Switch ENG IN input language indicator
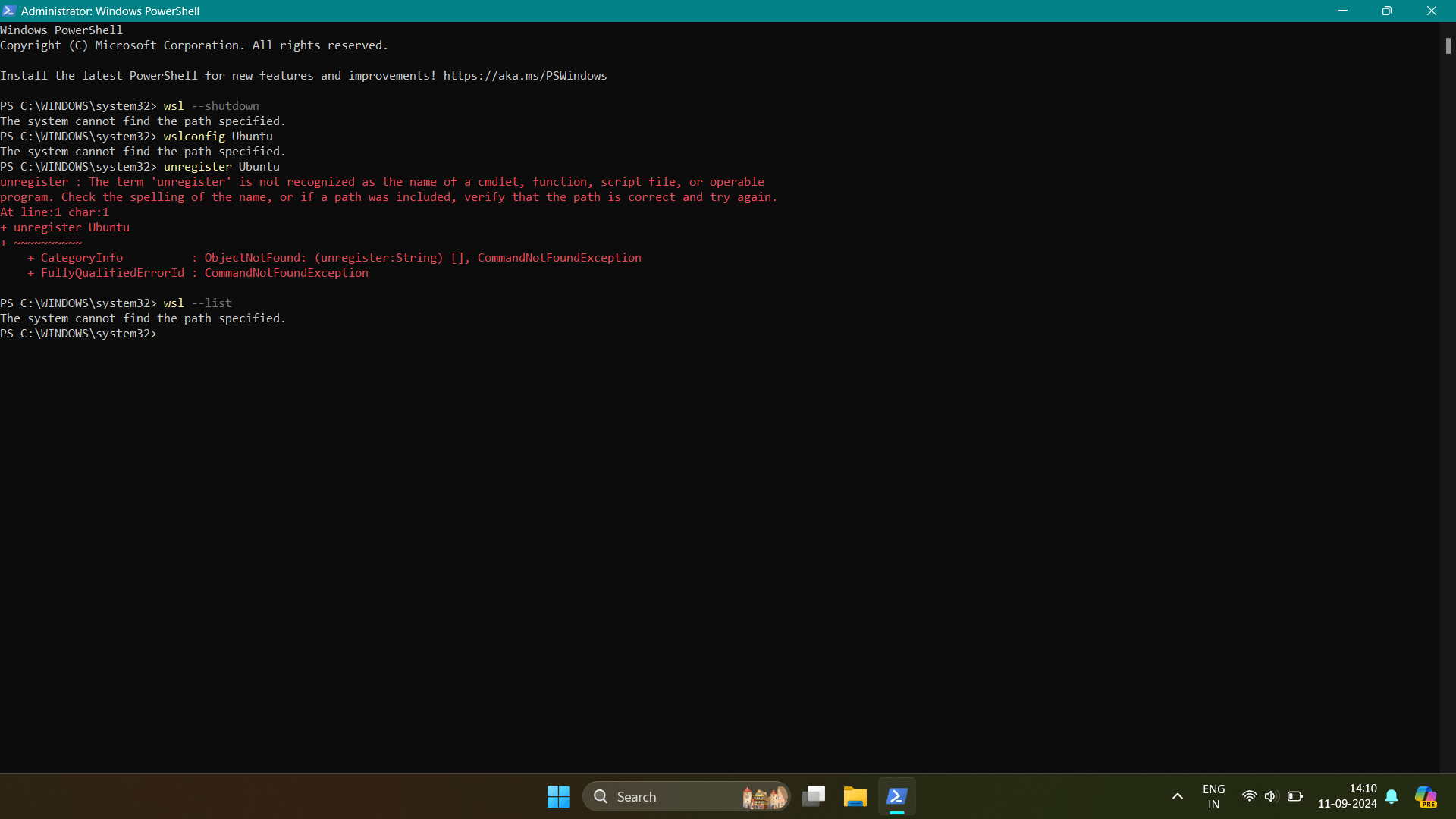The image size is (1456, 819). coord(1213,796)
